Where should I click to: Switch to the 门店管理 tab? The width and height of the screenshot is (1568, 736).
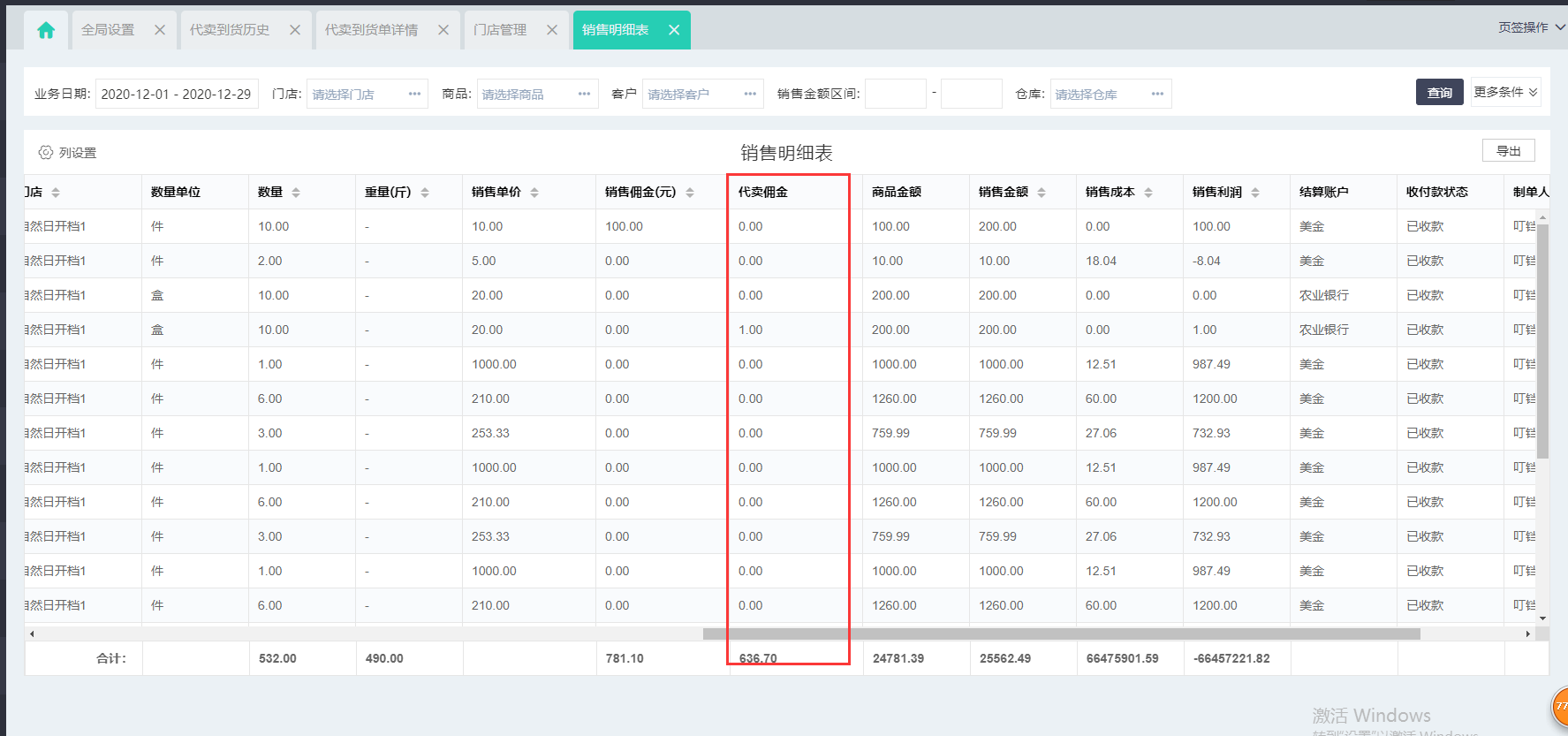click(500, 30)
